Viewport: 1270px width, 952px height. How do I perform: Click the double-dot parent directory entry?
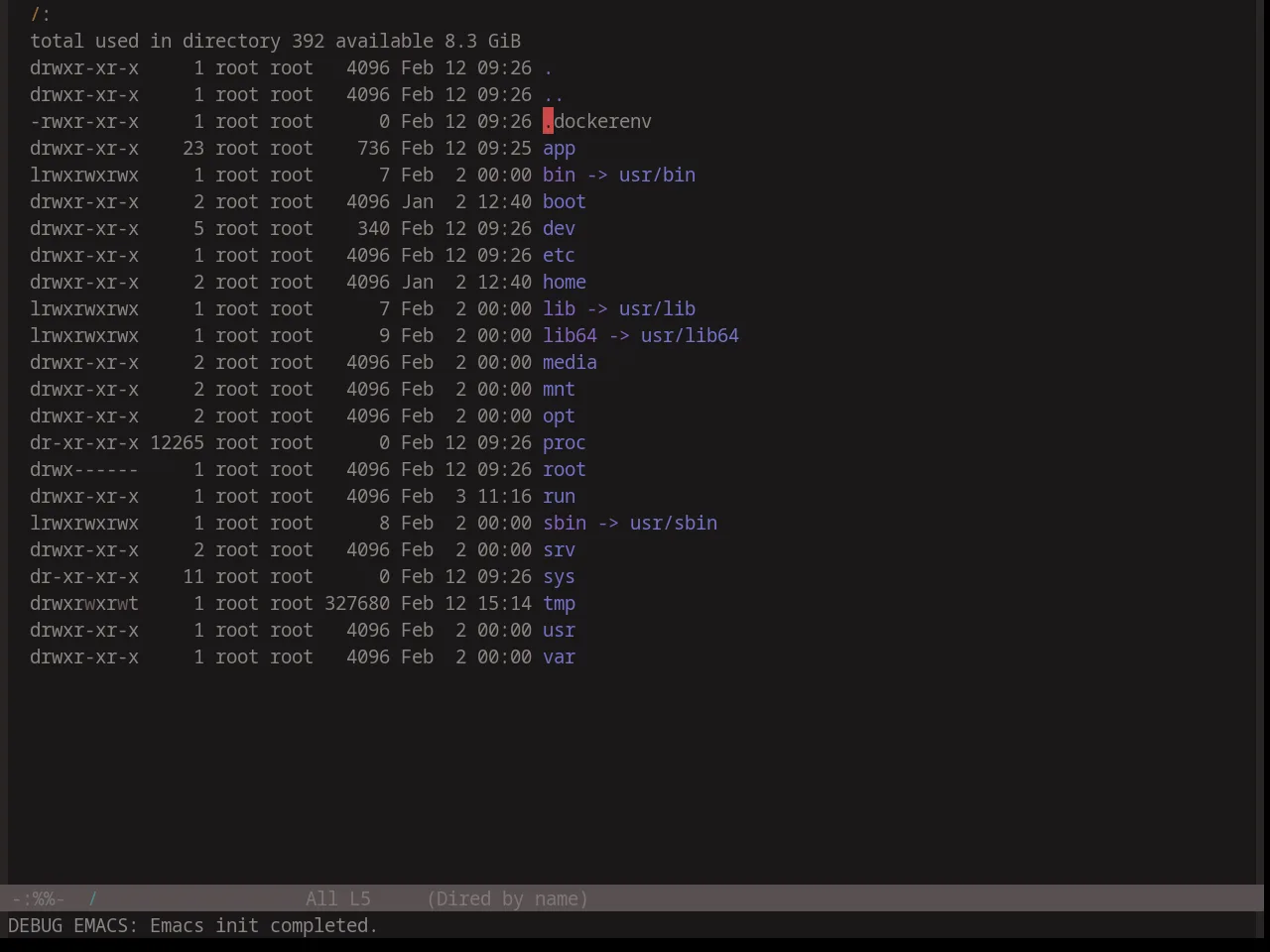(x=554, y=94)
